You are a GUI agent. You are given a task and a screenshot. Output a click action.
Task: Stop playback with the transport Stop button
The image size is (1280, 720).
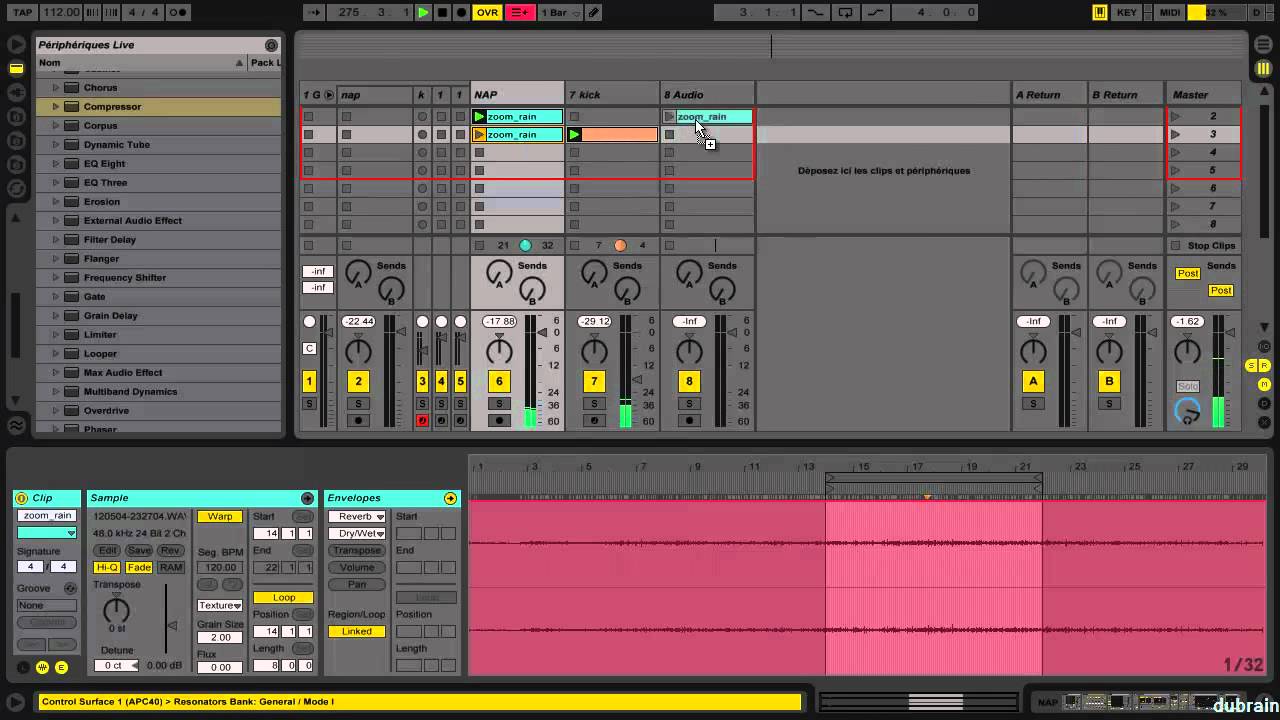coord(442,12)
